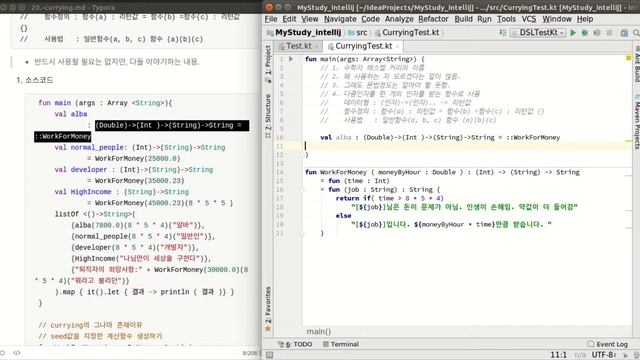Click val HighIncome line in Typora
Viewport: 640px width, 360px height.
point(121,191)
